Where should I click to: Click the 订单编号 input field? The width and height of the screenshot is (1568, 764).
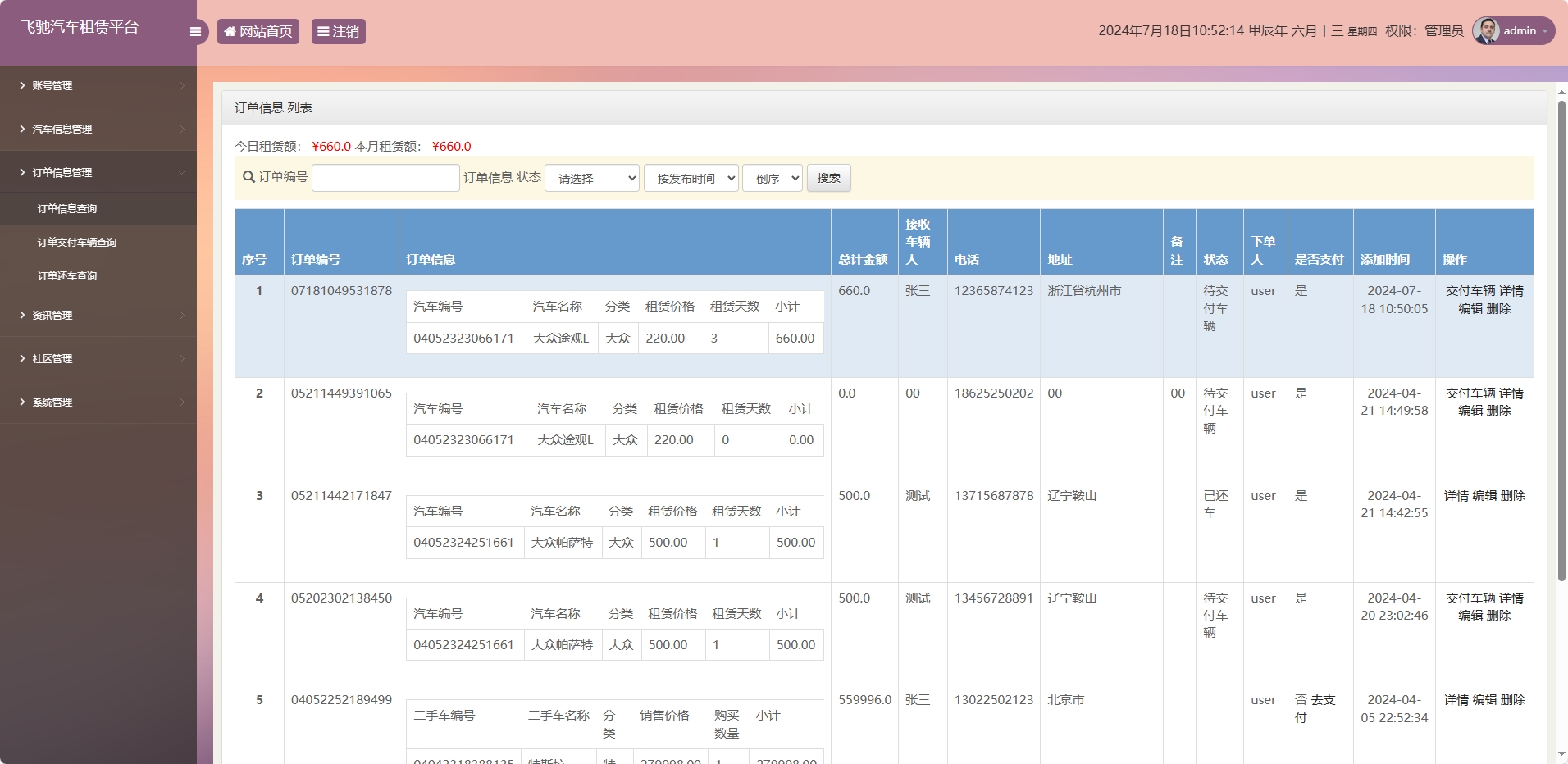coord(385,177)
